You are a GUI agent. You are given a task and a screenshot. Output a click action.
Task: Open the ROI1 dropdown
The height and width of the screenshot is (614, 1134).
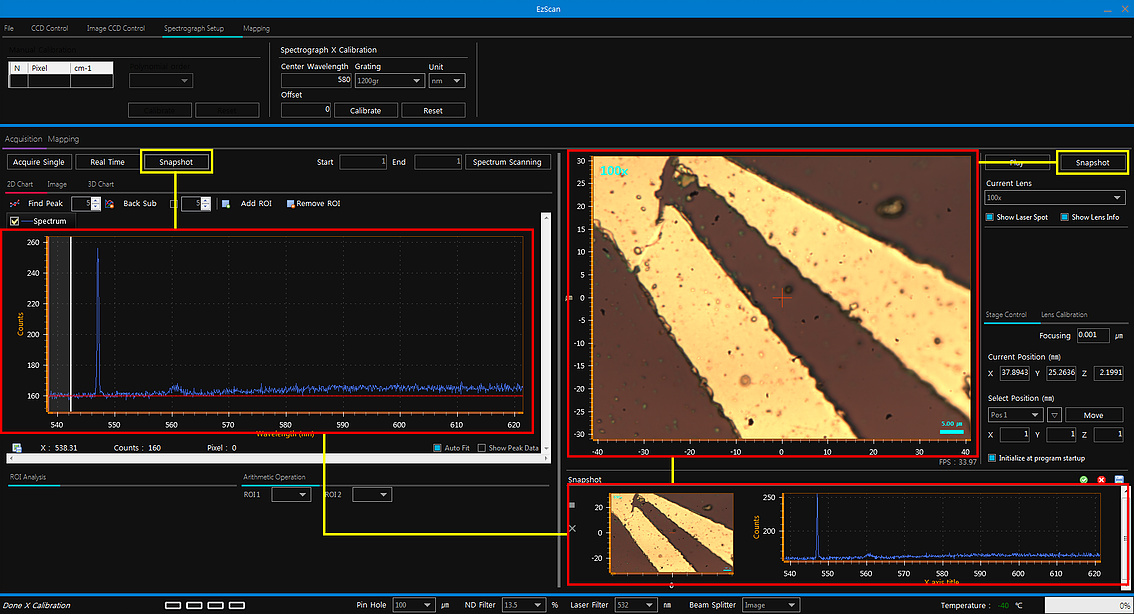[291, 495]
